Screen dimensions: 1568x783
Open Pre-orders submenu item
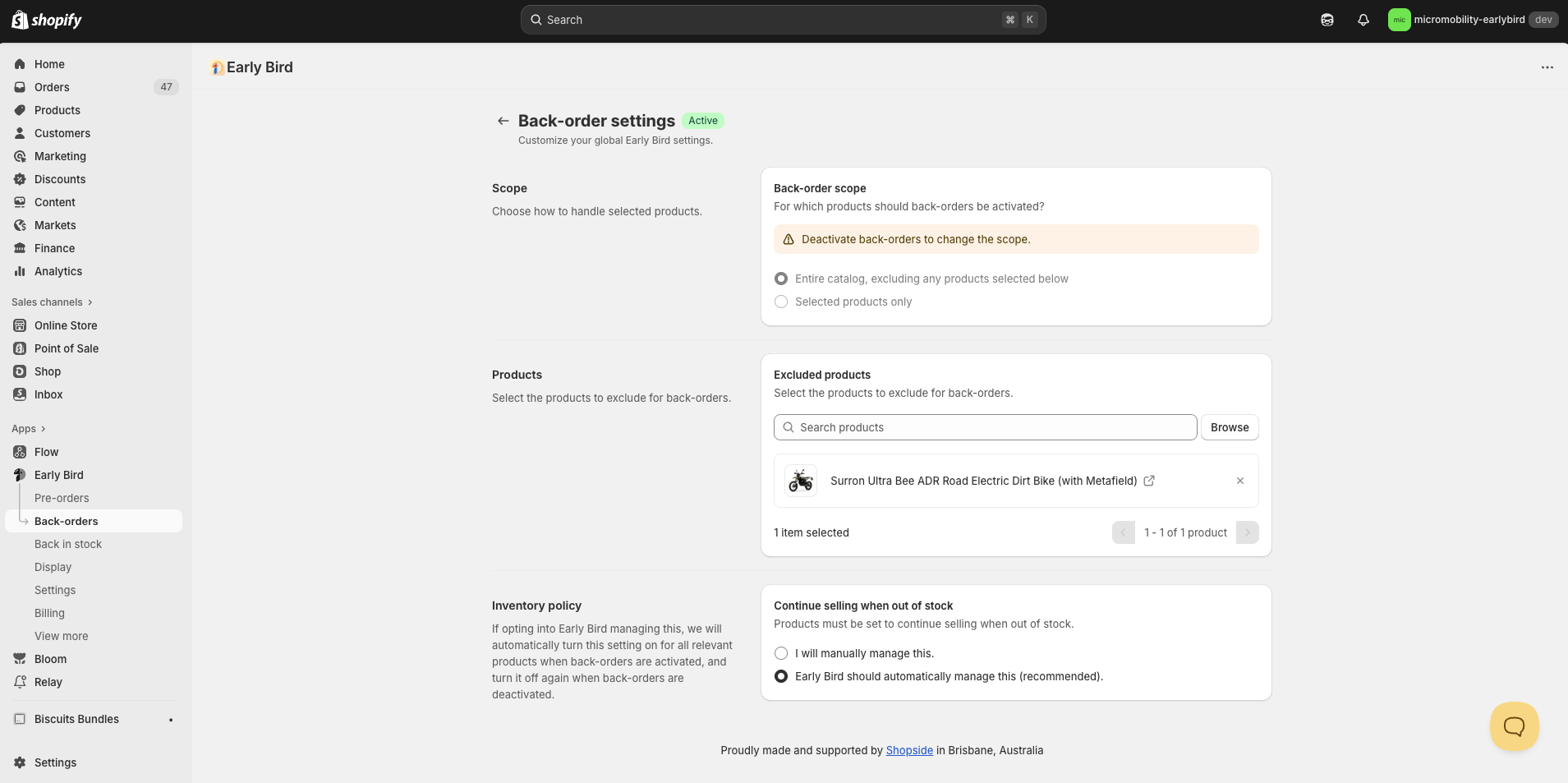[x=62, y=498]
